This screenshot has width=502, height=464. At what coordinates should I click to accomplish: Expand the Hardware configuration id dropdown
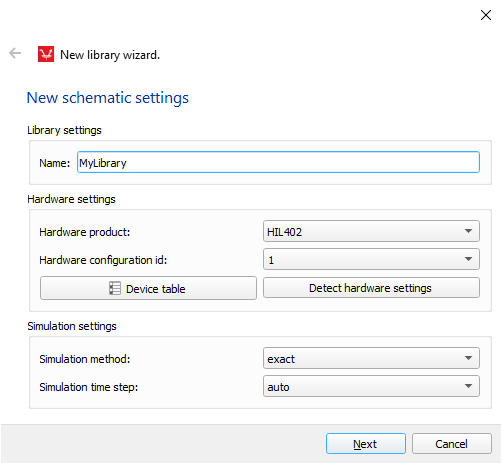pos(371,259)
